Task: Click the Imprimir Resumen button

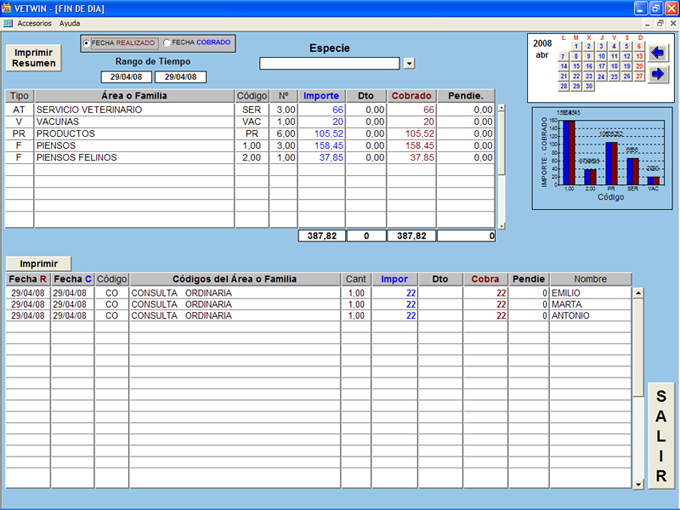Action: click(x=33, y=58)
